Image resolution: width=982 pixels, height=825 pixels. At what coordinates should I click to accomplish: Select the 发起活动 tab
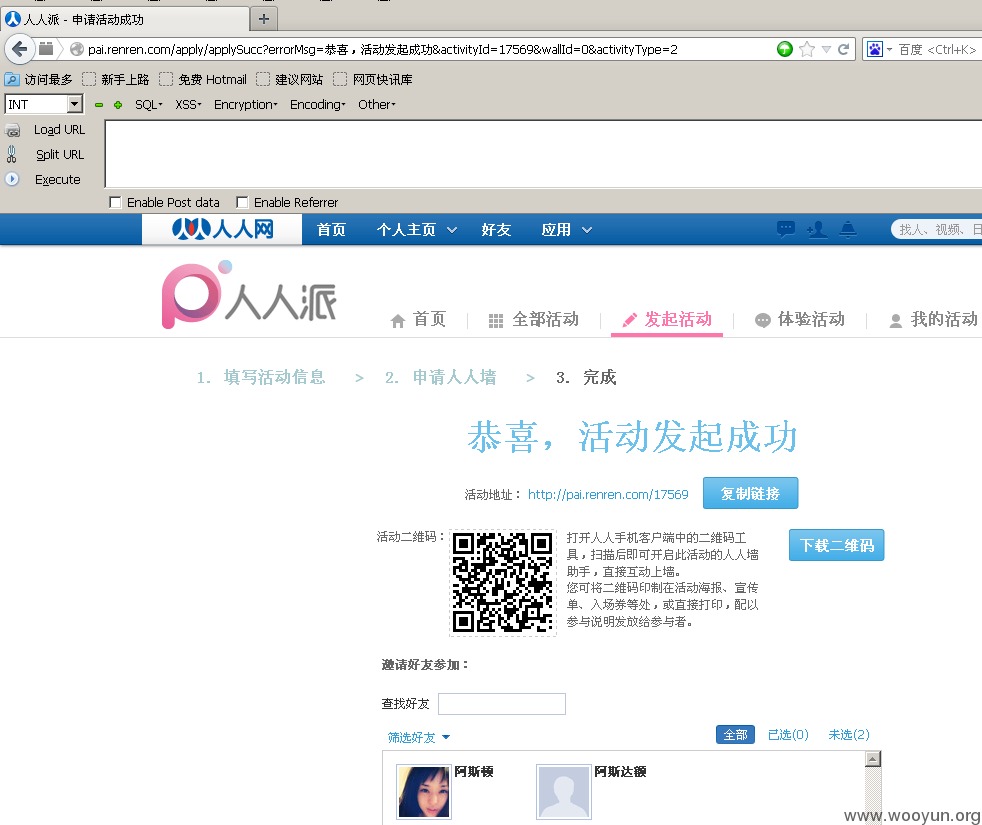pos(667,319)
